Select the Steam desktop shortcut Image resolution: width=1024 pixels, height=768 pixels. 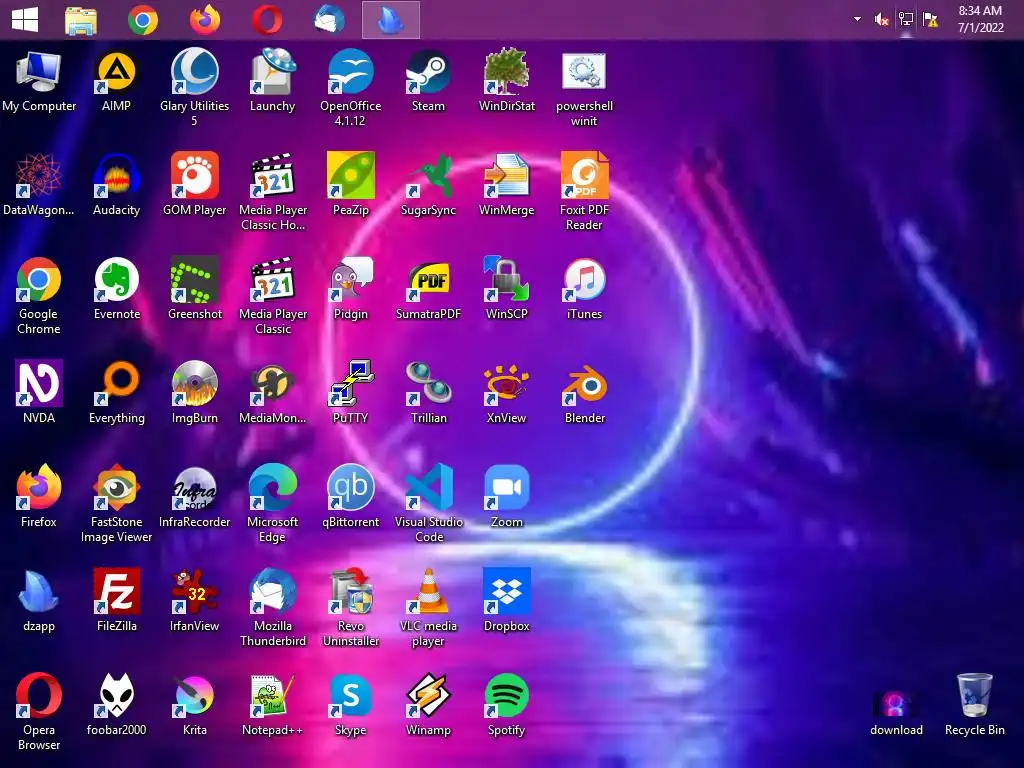[x=428, y=72]
